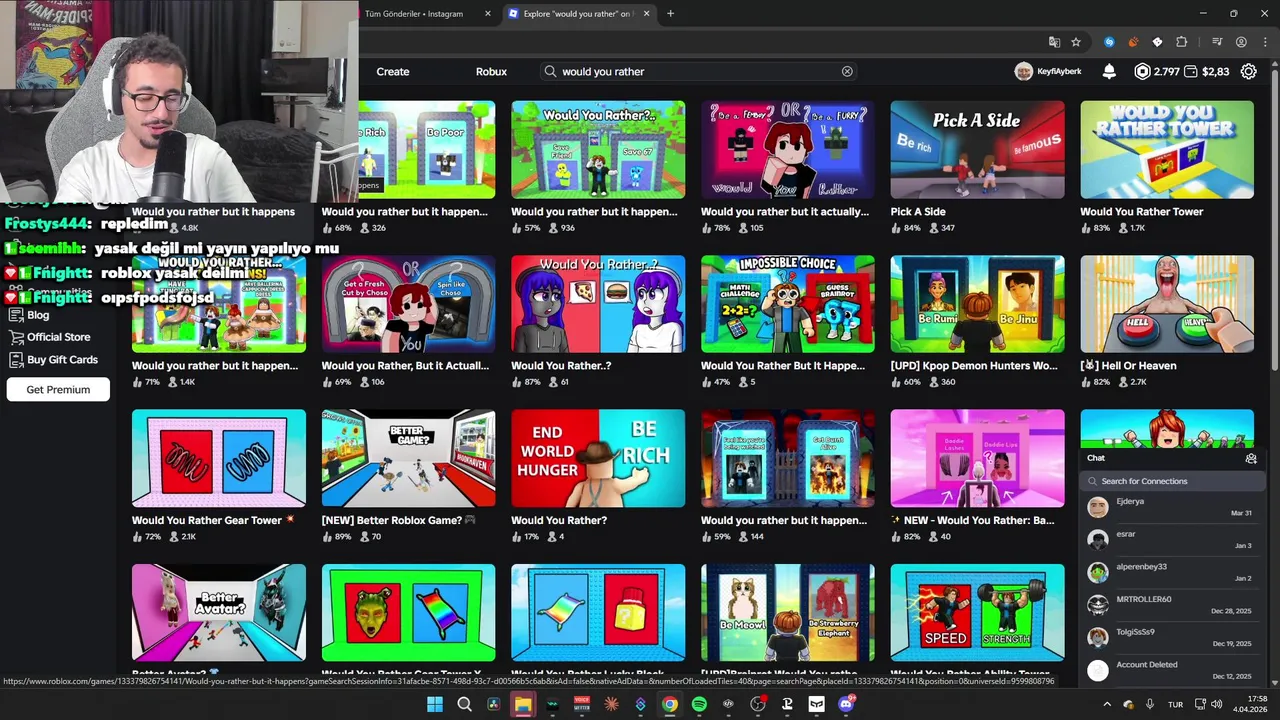Open the chat with alperenbey33
This screenshot has width=1280, height=720.
point(1170,572)
